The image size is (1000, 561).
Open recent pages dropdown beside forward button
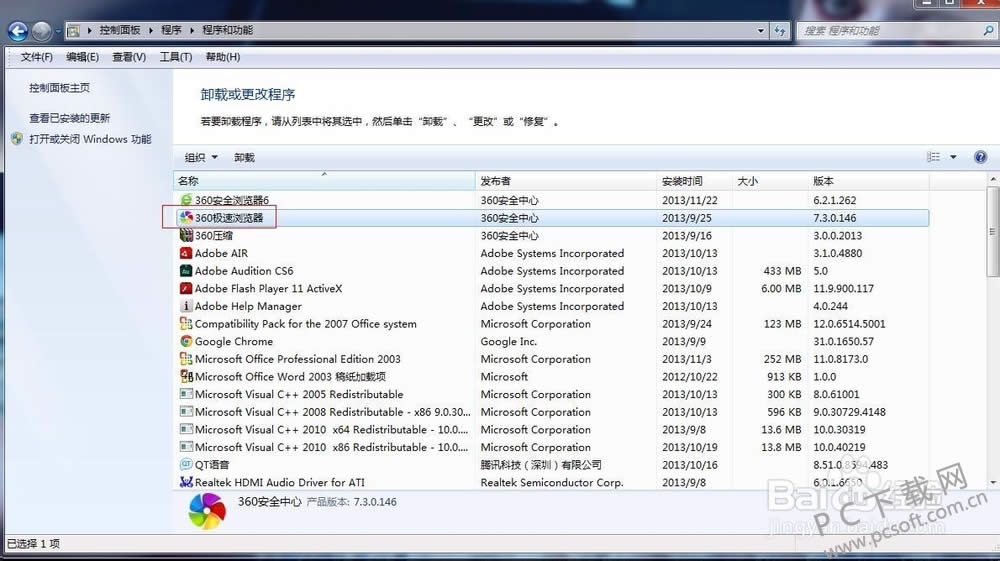tap(58, 31)
